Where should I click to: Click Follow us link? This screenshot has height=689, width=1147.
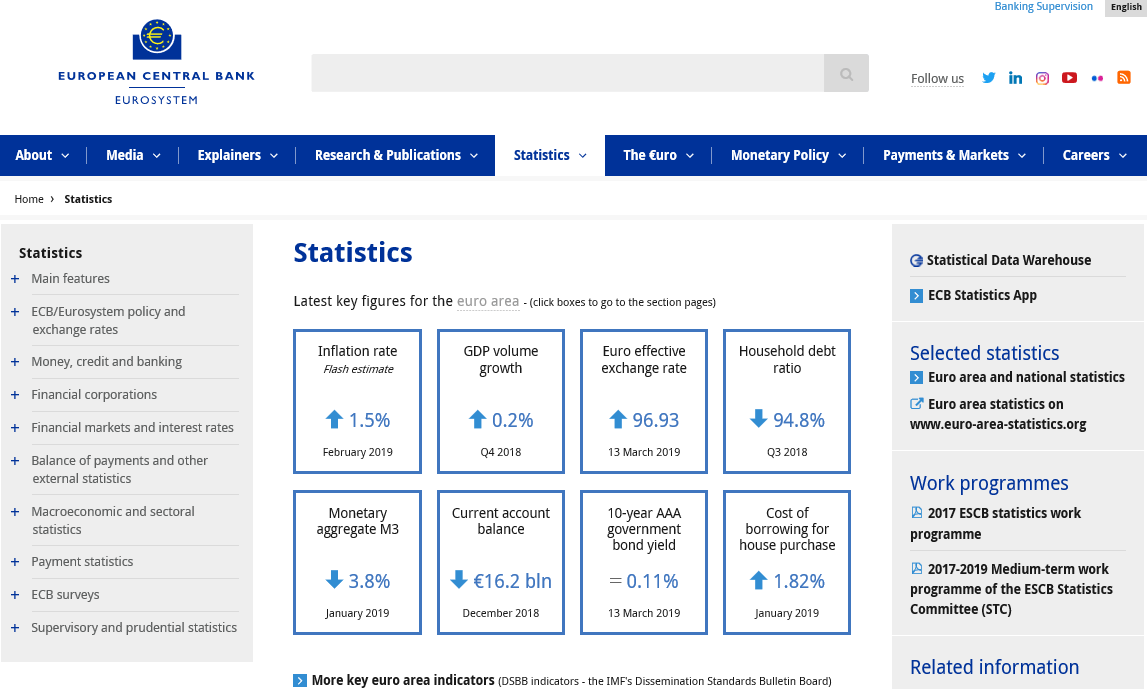click(x=937, y=78)
